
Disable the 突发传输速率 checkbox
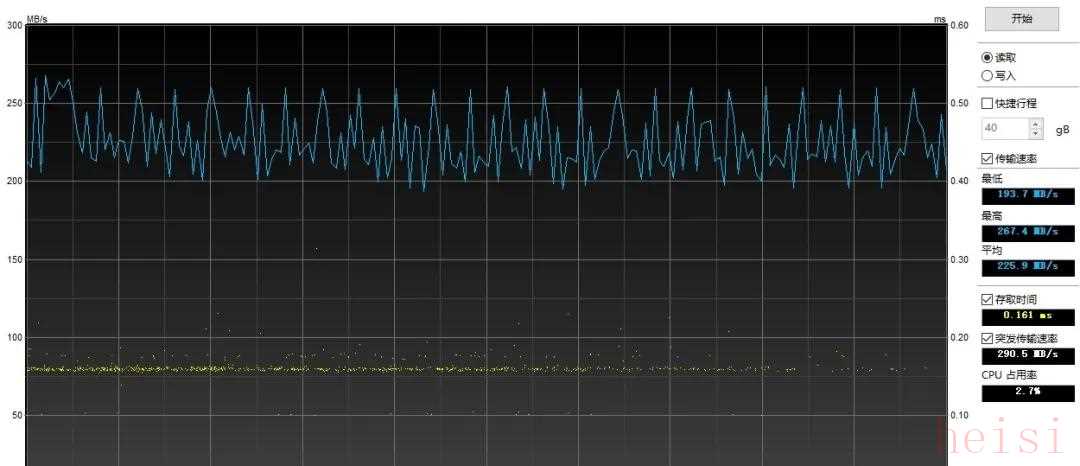point(988,338)
